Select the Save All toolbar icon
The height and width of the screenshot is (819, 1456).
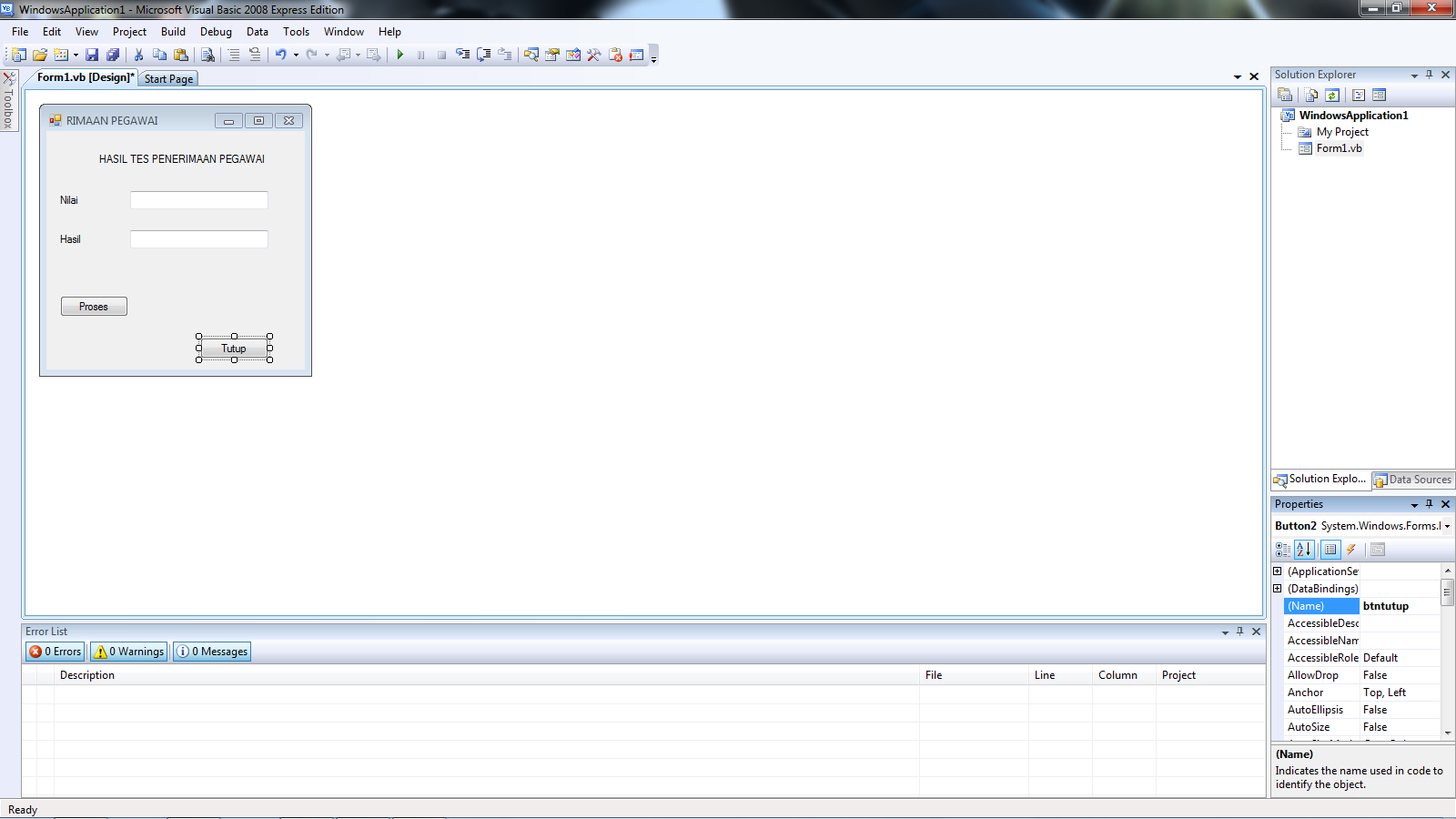(113, 55)
